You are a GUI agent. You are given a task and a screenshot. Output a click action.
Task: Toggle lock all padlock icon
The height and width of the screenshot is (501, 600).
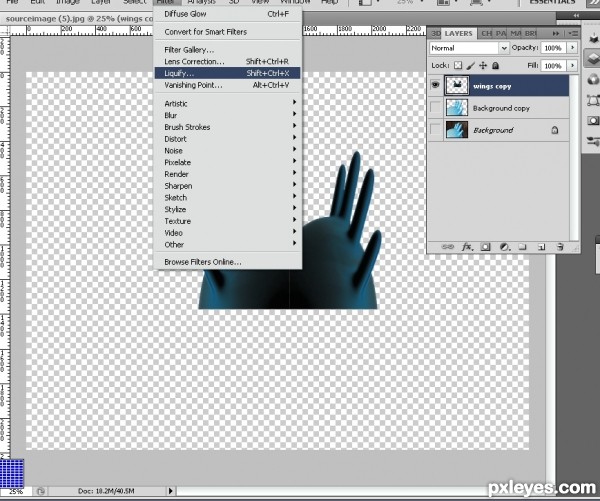[495, 65]
